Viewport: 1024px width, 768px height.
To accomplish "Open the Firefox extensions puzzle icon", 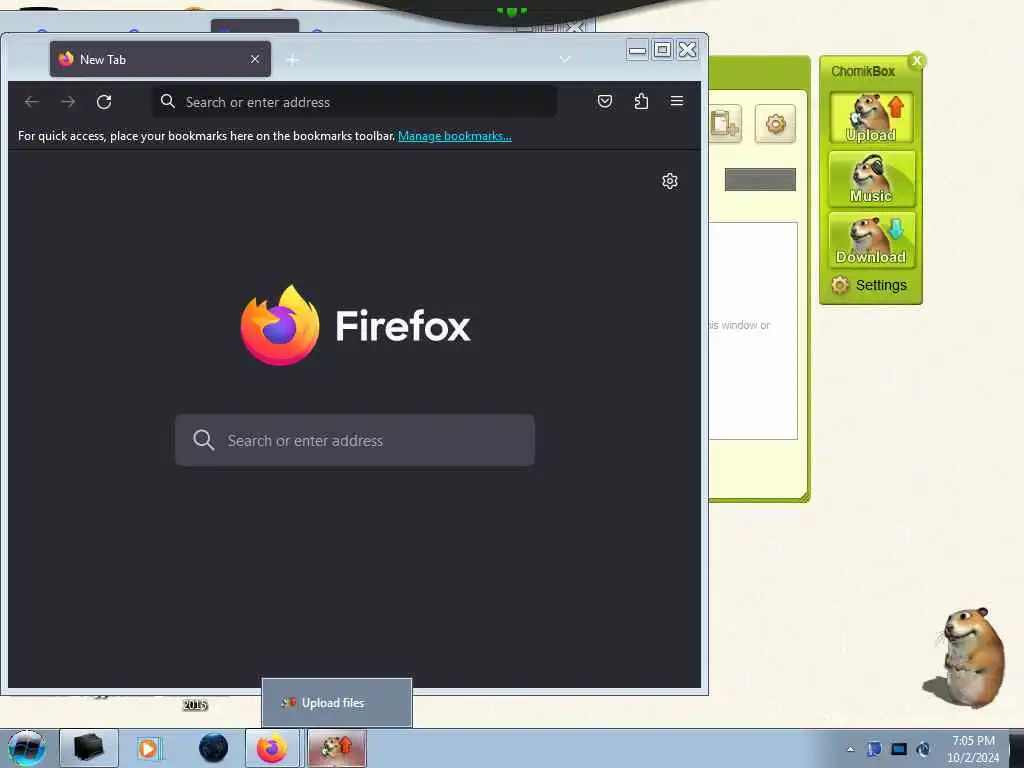I will click(641, 101).
